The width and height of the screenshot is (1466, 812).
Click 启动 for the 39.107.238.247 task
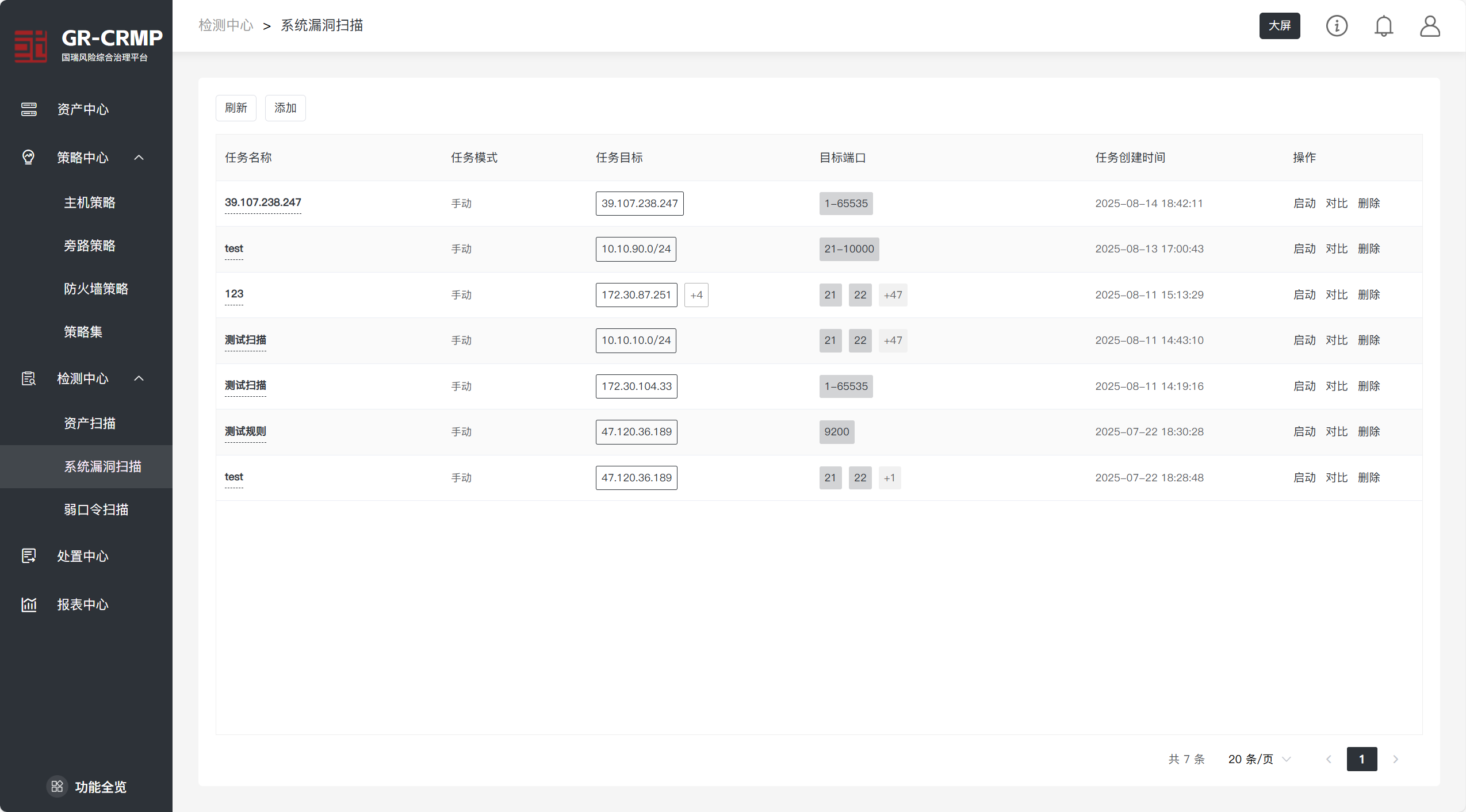(1304, 203)
